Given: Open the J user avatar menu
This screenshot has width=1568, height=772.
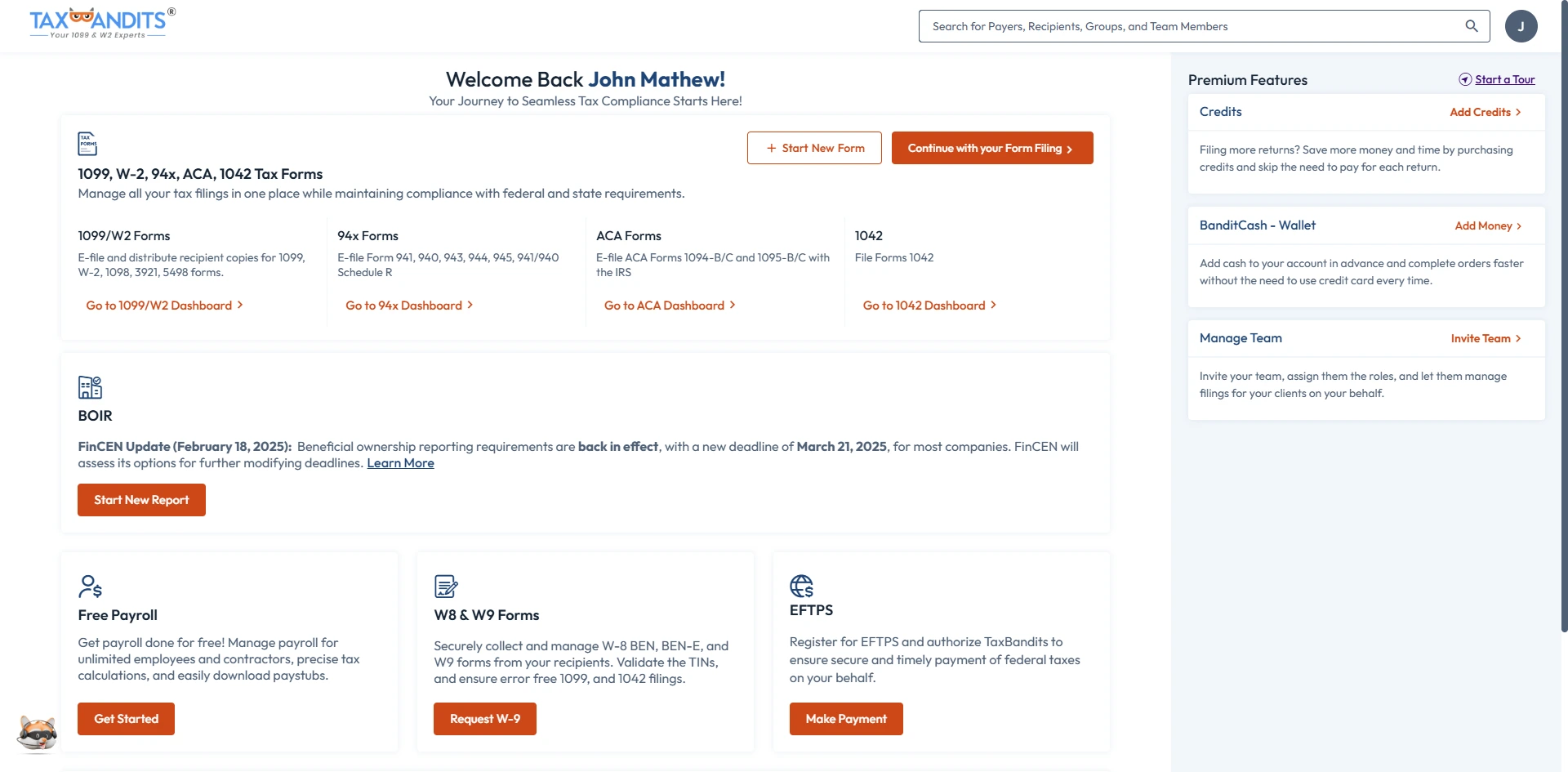Looking at the screenshot, I should pyautogui.click(x=1521, y=26).
